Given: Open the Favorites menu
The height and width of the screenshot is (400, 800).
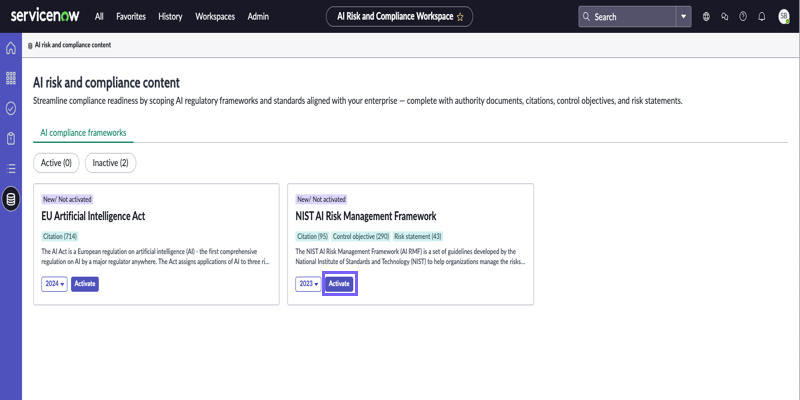Looking at the screenshot, I should coord(131,17).
